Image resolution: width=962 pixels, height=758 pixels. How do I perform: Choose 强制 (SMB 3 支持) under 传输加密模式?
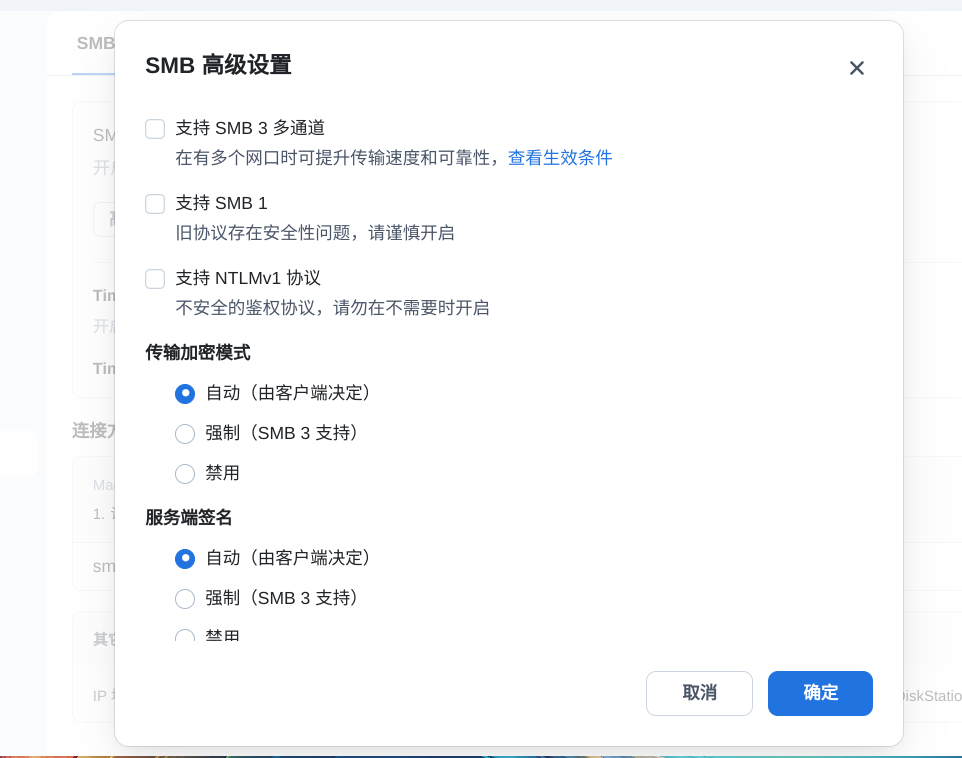[x=185, y=434]
